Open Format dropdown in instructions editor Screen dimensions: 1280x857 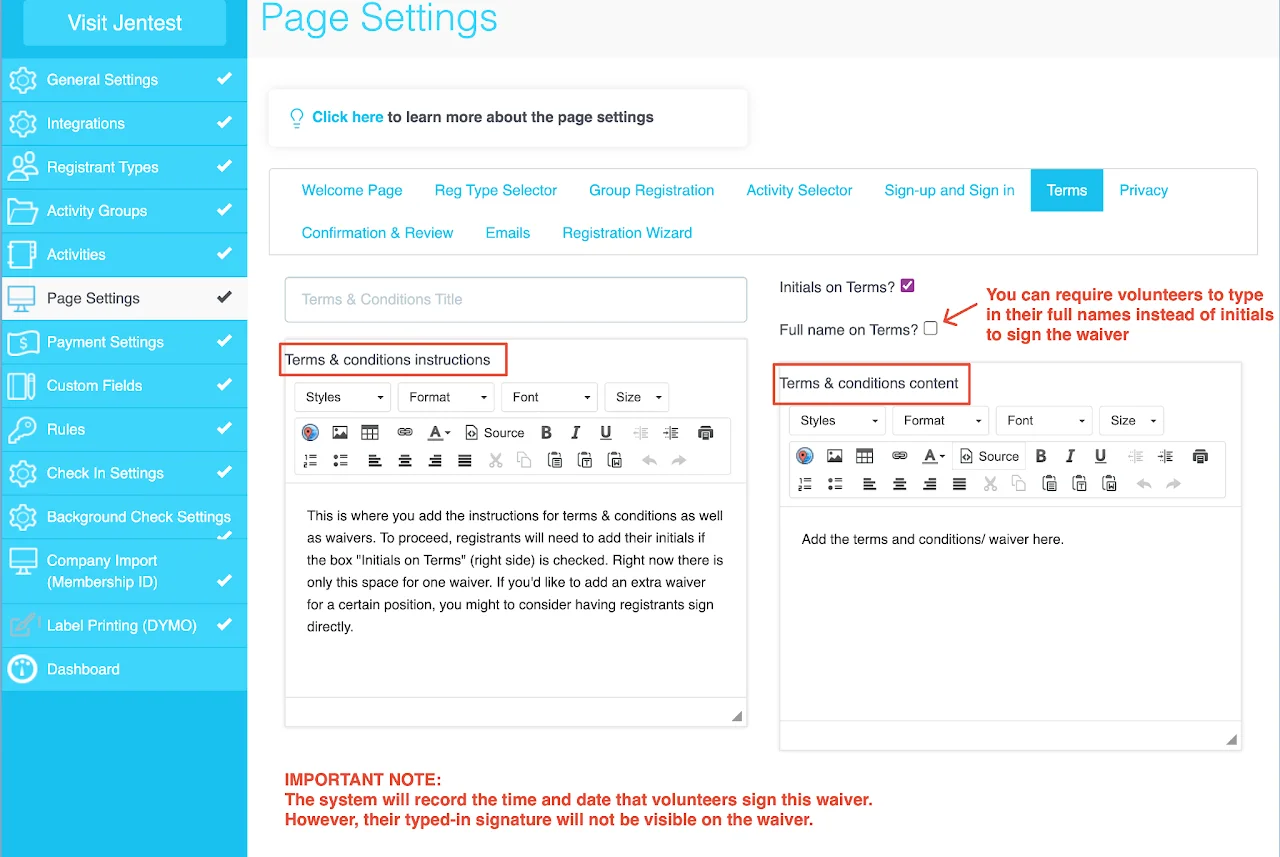click(x=446, y=397)
